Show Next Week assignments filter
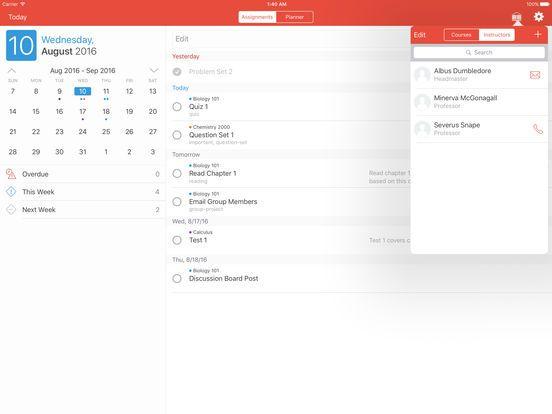 tap(83, 209)
